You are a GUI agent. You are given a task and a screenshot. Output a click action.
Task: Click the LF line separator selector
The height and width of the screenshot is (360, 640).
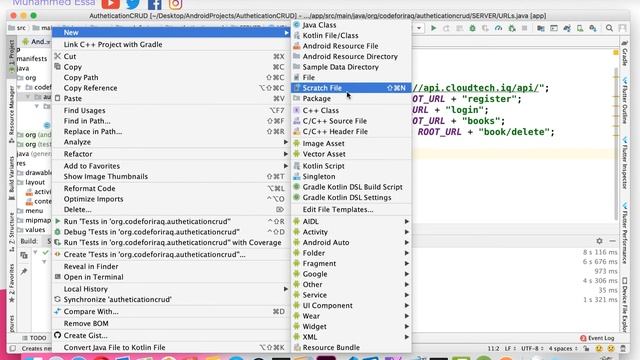510,348
